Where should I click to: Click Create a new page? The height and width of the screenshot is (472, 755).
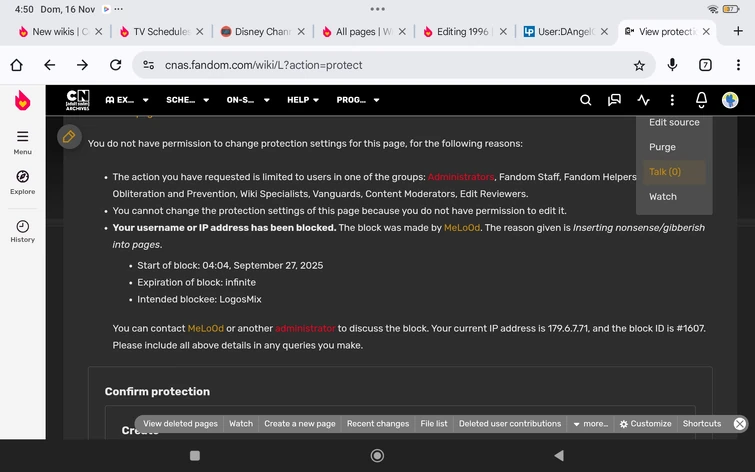pyautogui.click(x=299, y=424)
